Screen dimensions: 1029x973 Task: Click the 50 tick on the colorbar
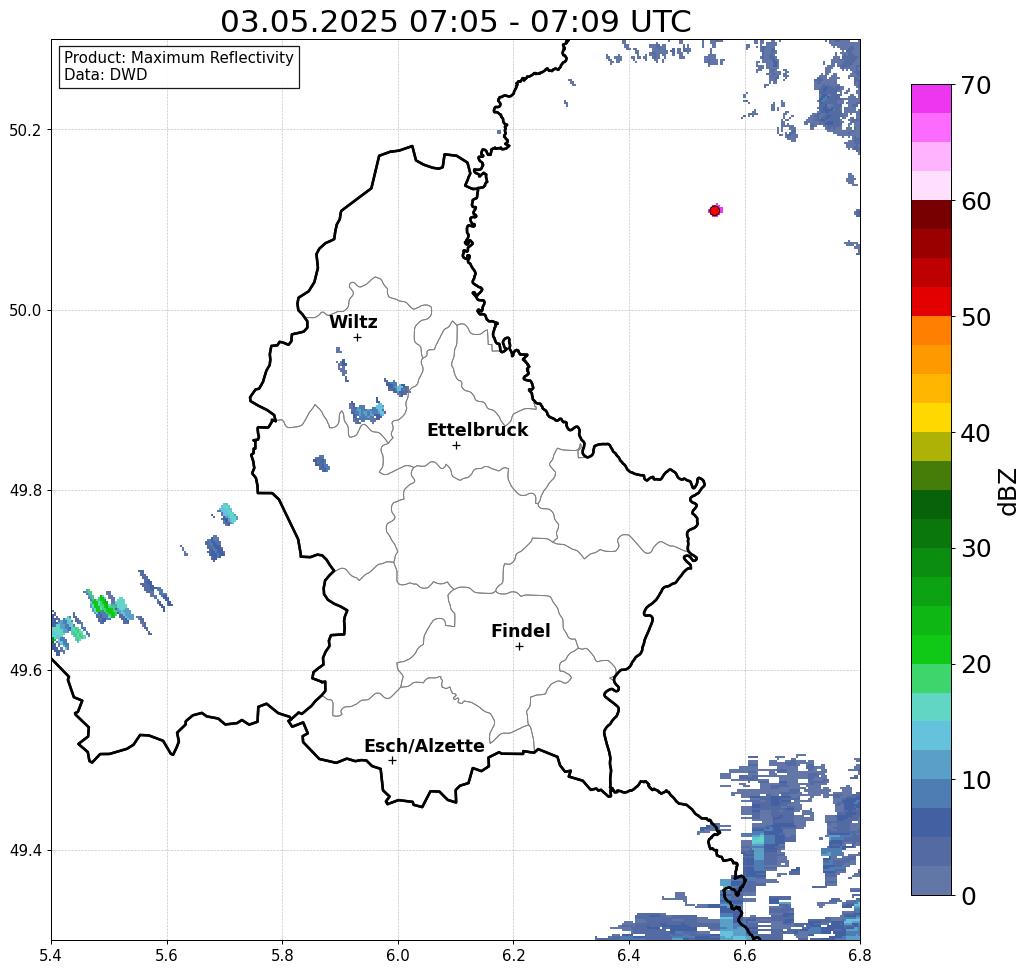pyautogui.click(x=976, y=317)
